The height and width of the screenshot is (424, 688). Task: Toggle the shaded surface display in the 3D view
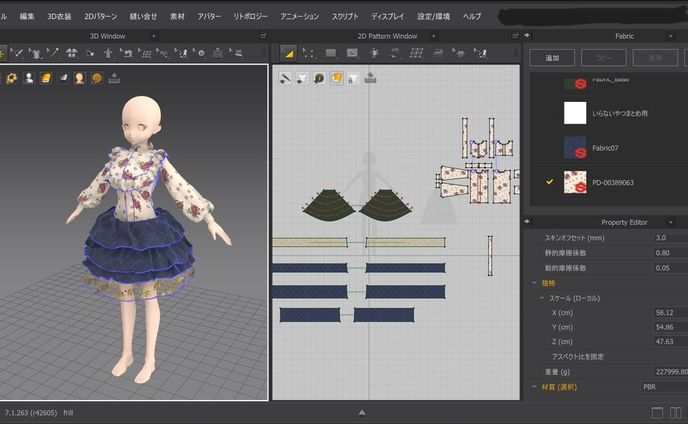63,78
